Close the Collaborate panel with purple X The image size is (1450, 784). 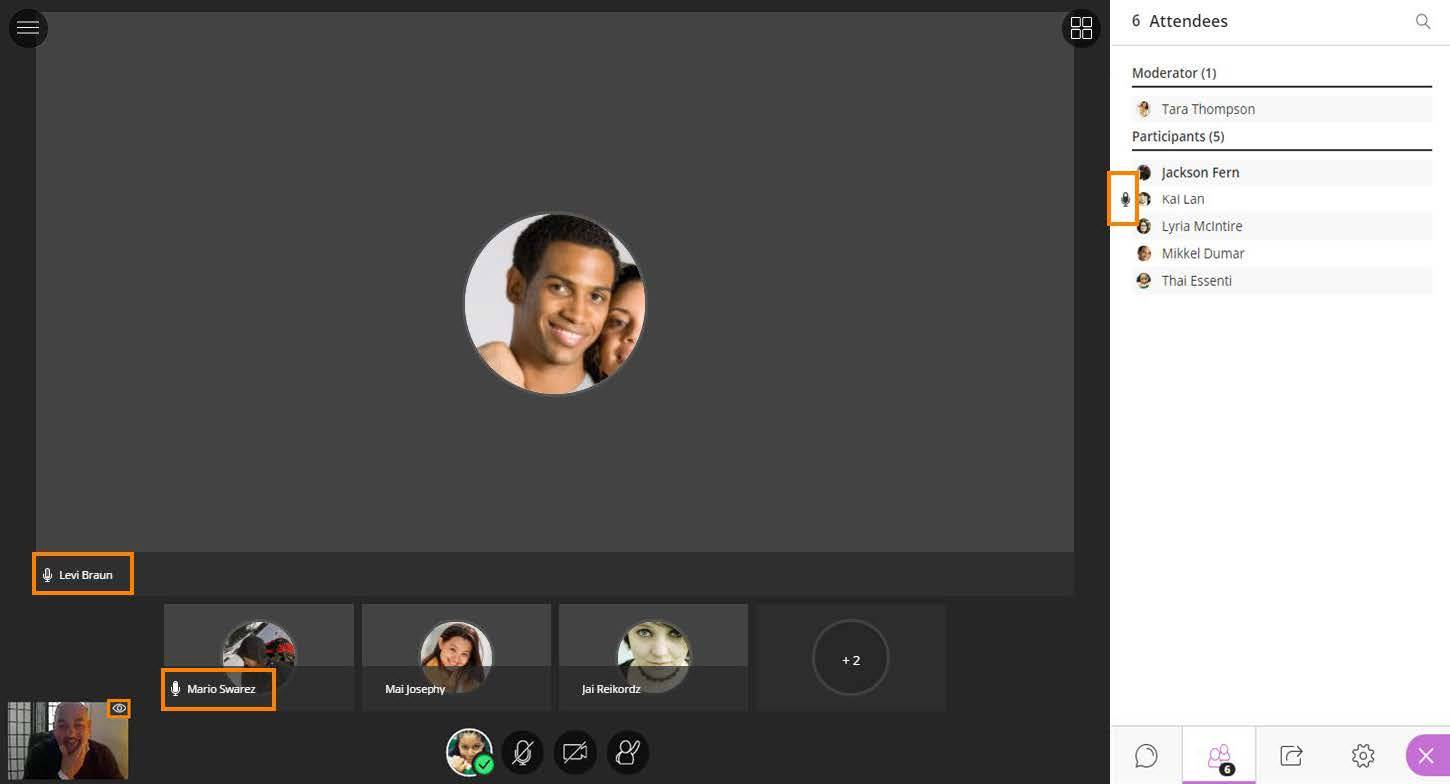(x=1426, y=756)
